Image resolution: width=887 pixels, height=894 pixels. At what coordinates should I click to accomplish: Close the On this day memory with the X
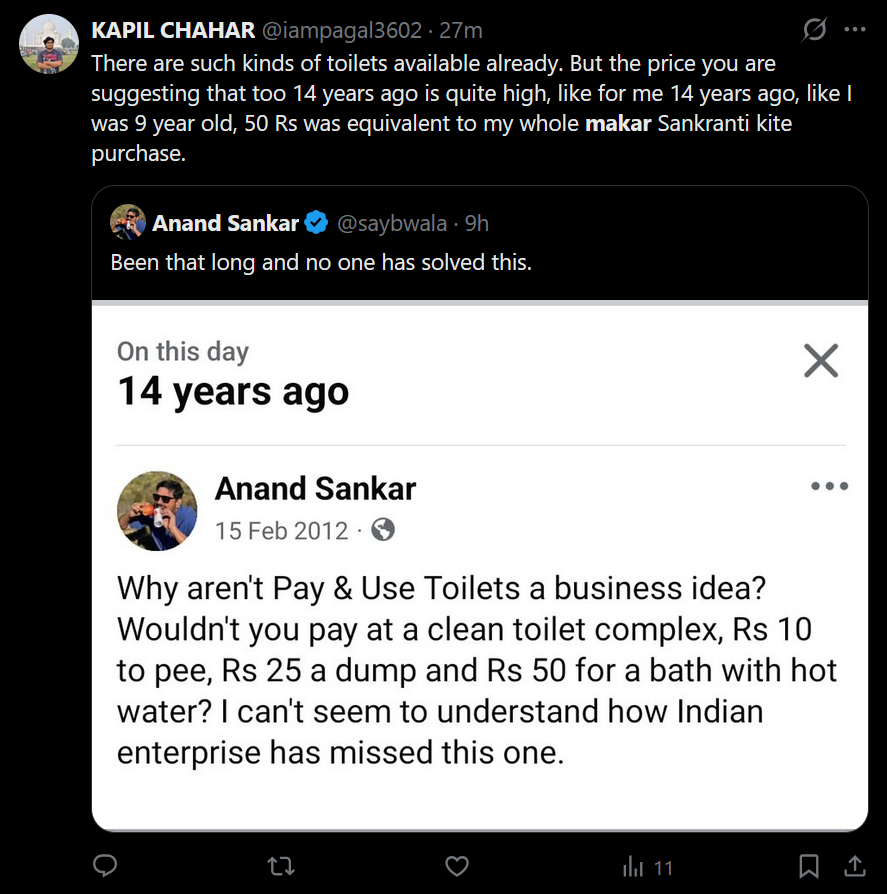point(821,360)
